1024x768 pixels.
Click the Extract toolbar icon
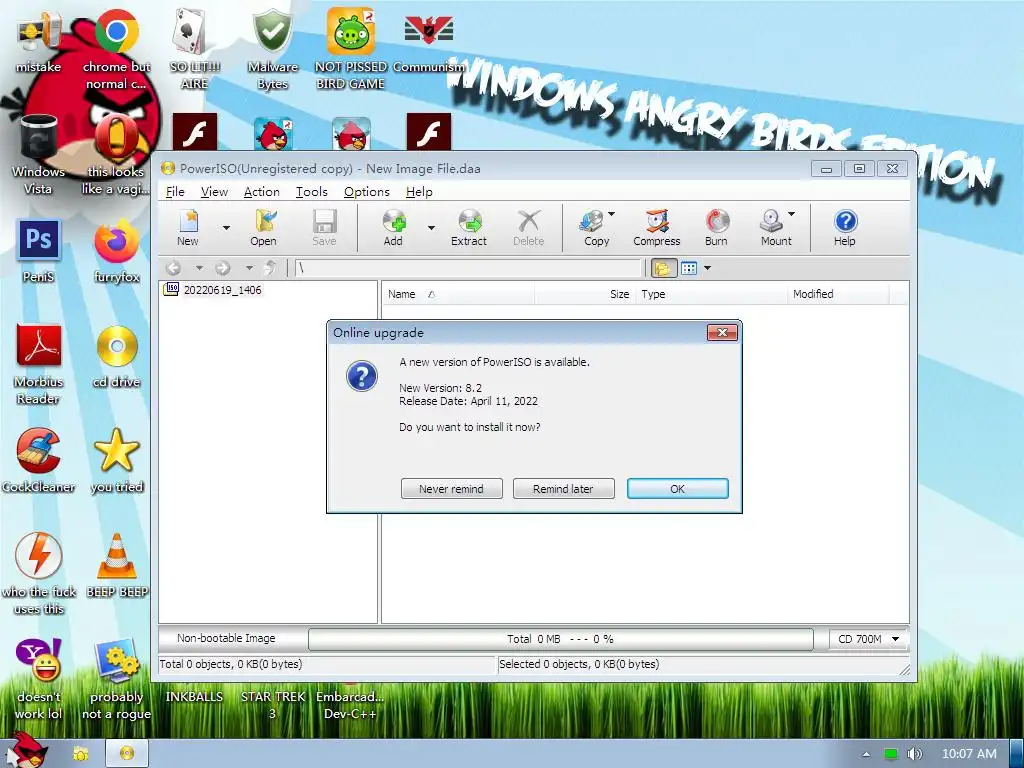[469, 227]
